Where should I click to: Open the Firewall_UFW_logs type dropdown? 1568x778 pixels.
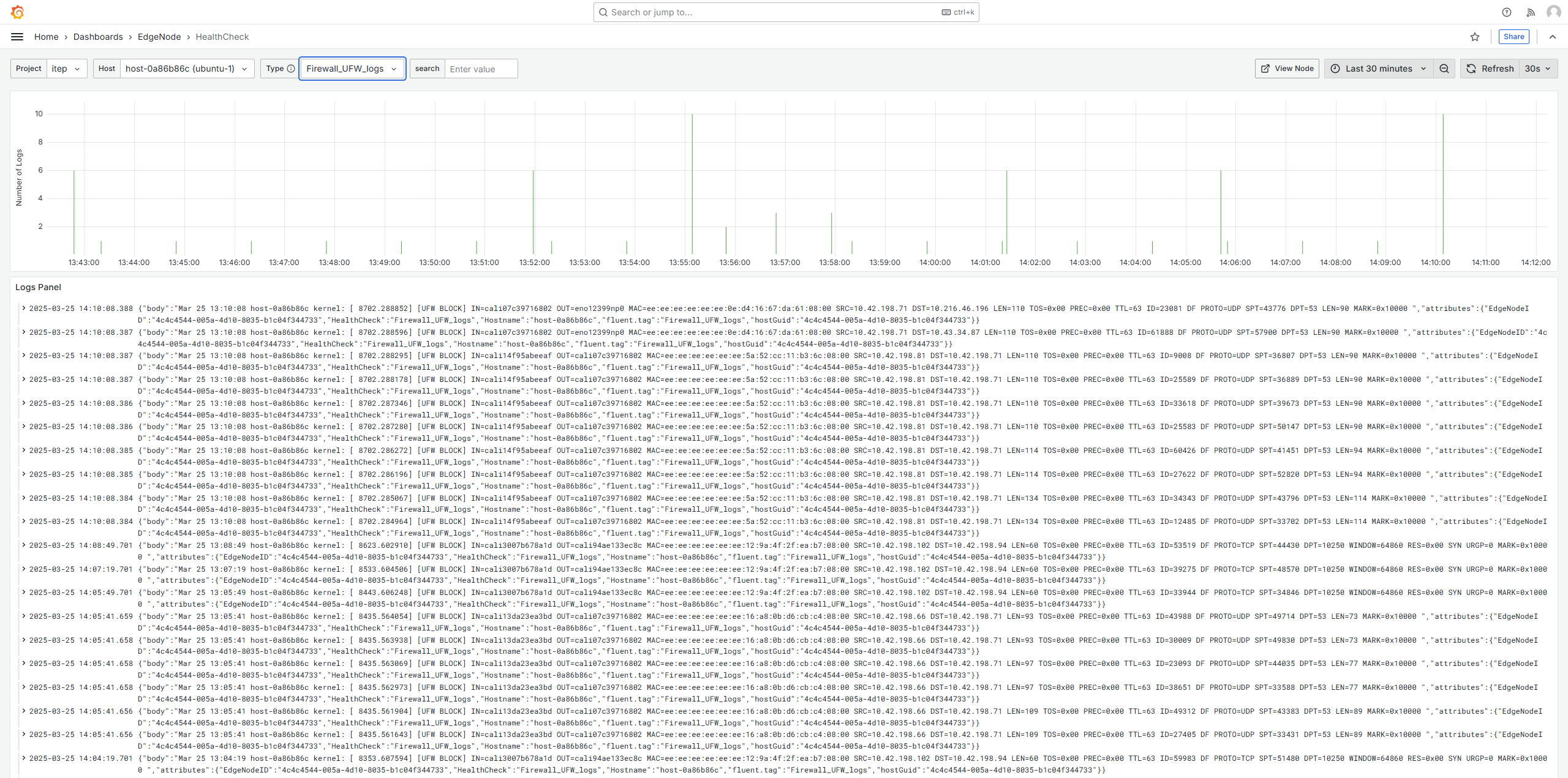click(x=352, y=69)
